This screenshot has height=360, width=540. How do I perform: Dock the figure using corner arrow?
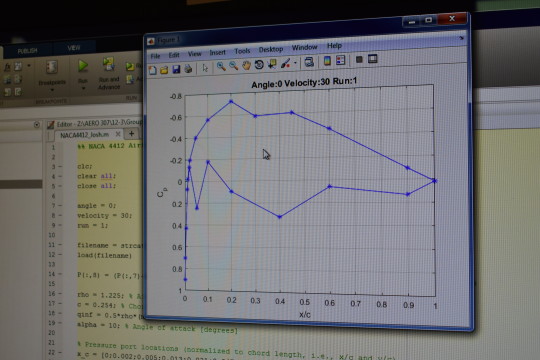pos(461,38)
